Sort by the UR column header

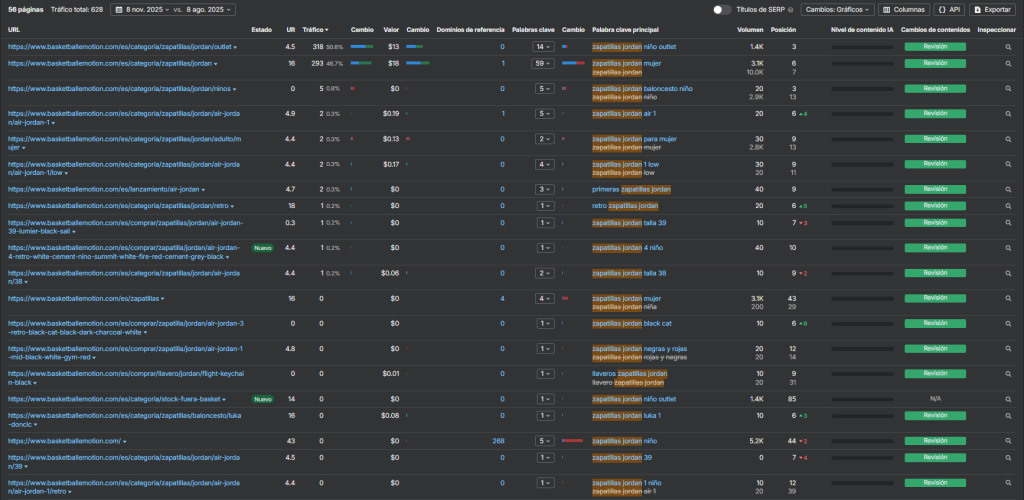click(x=290, y=29)
